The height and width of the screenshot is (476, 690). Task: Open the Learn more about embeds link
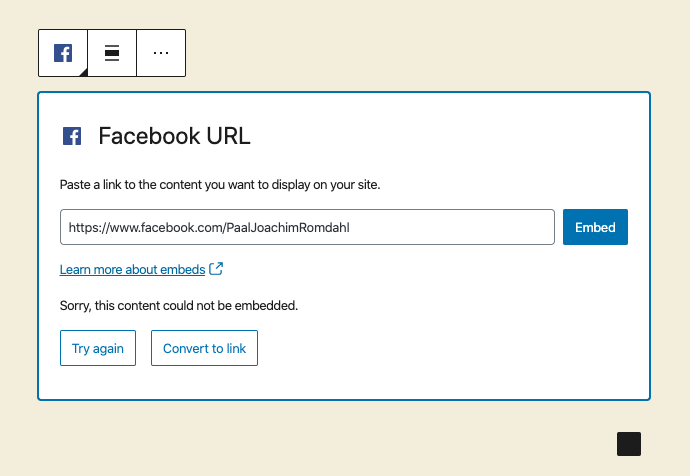point(132,269)
